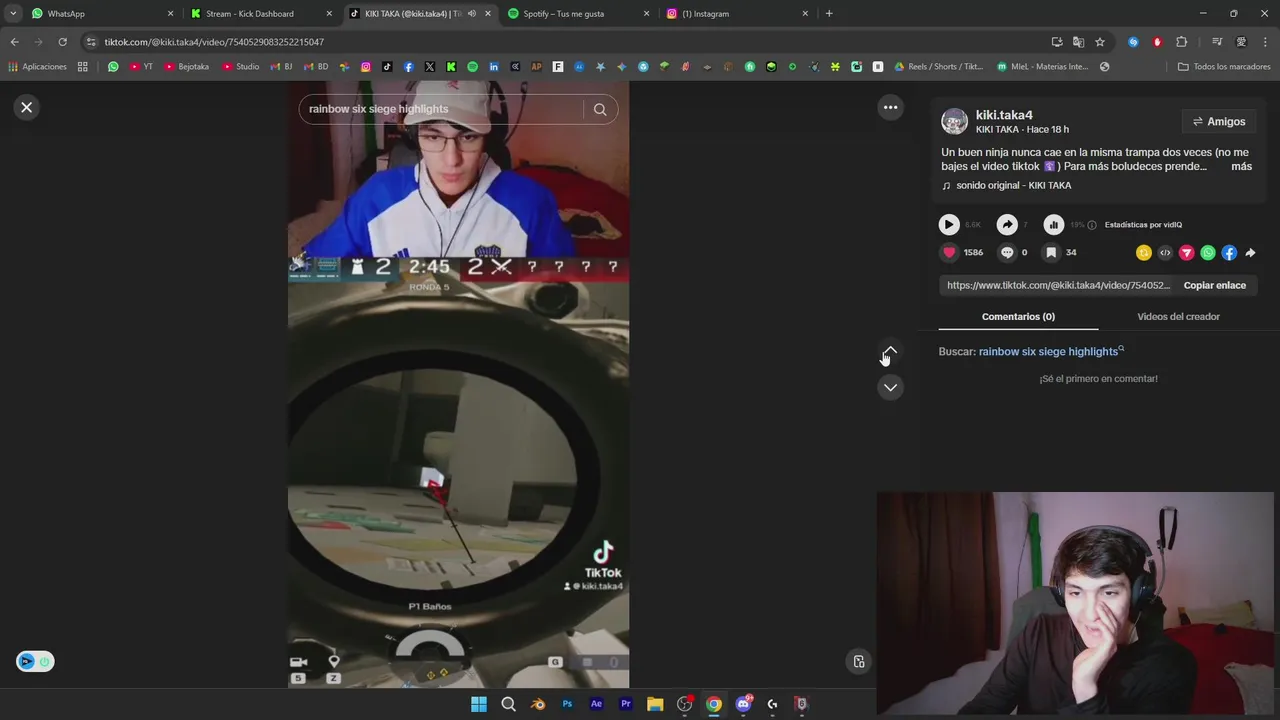Image resolution: width=1280 pixels, height=720 pixels.
Task: Click Copiar enlace button
Action: coord(1214,285)
